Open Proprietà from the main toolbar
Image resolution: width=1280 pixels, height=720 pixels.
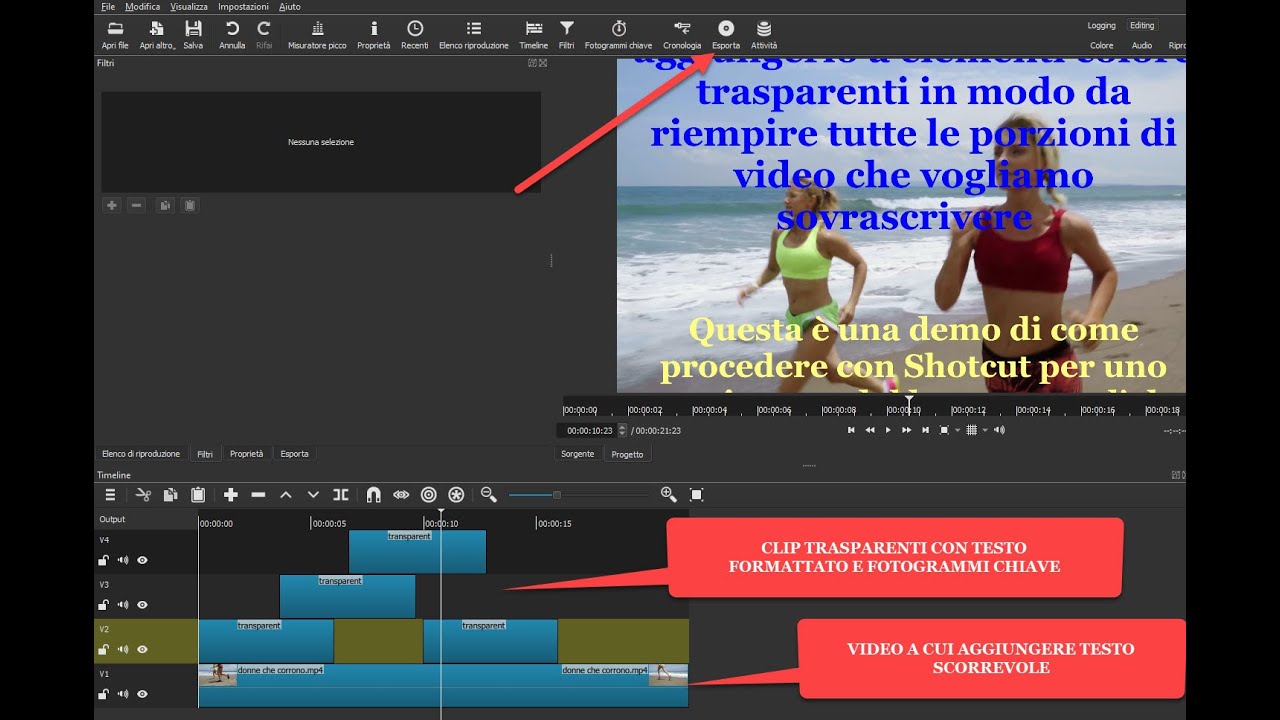click(x=374, y=35)
